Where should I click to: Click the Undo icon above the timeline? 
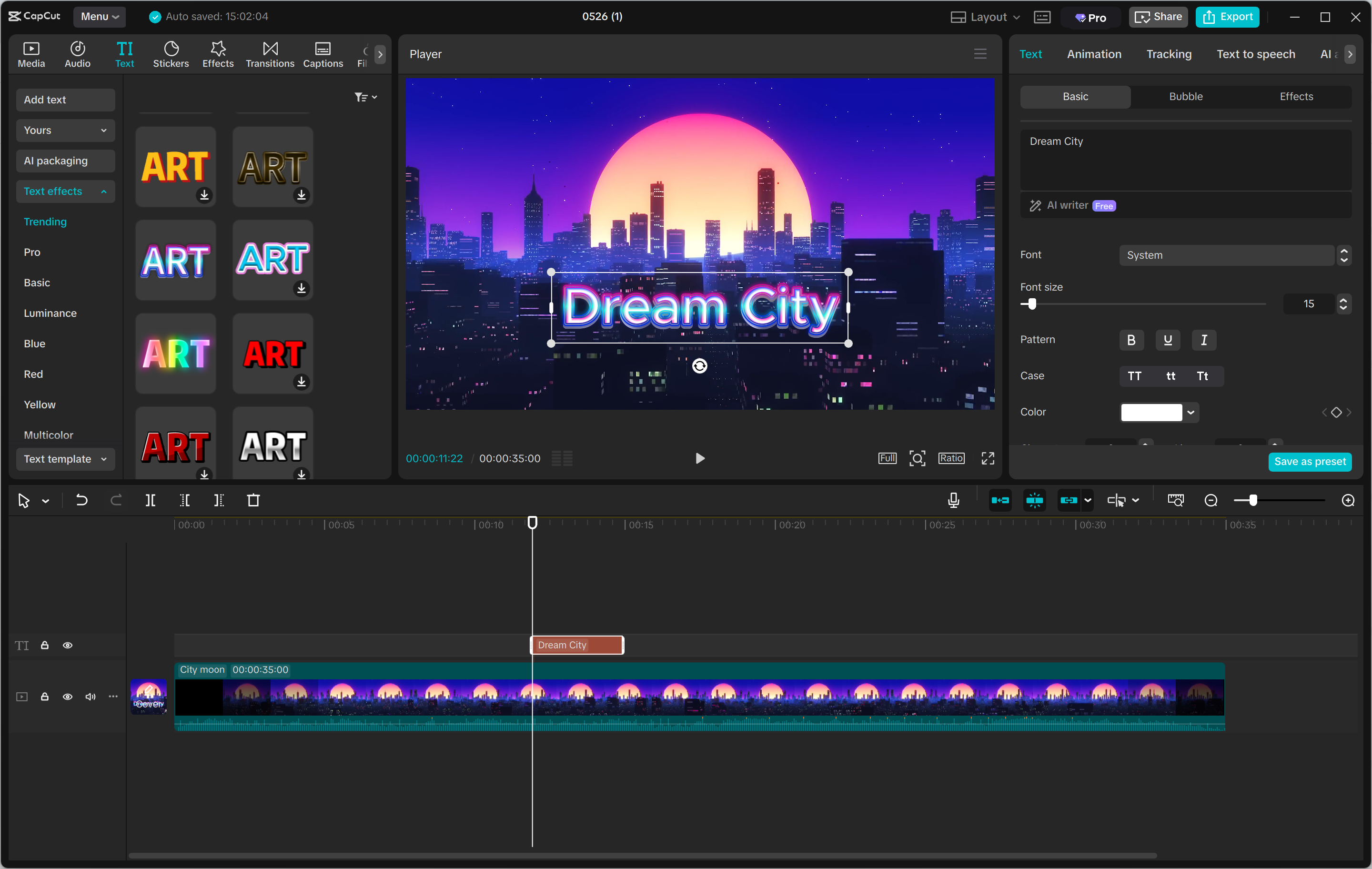click(81, 500)
